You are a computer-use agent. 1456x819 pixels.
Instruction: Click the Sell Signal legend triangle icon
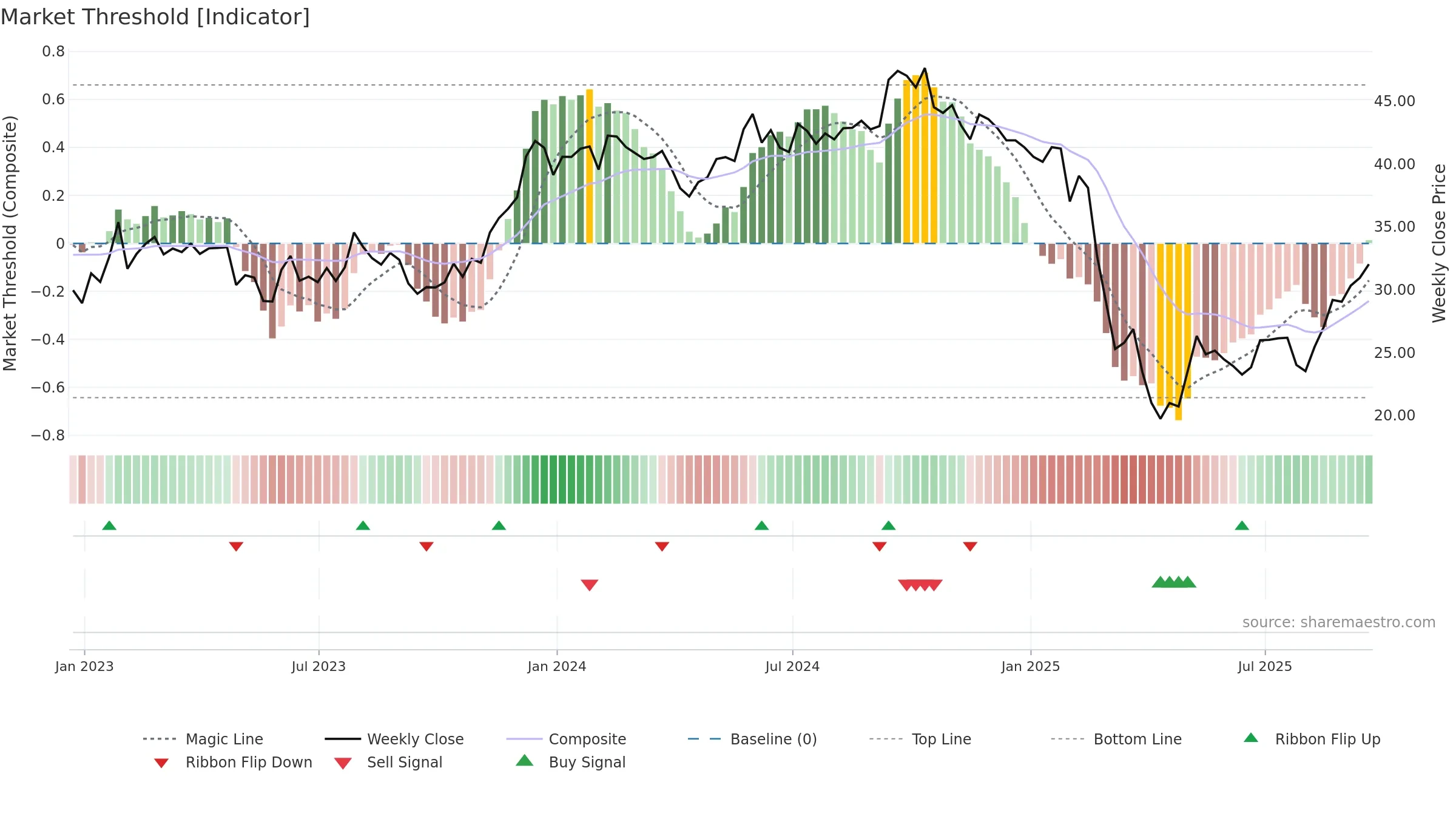coord(343,763)
